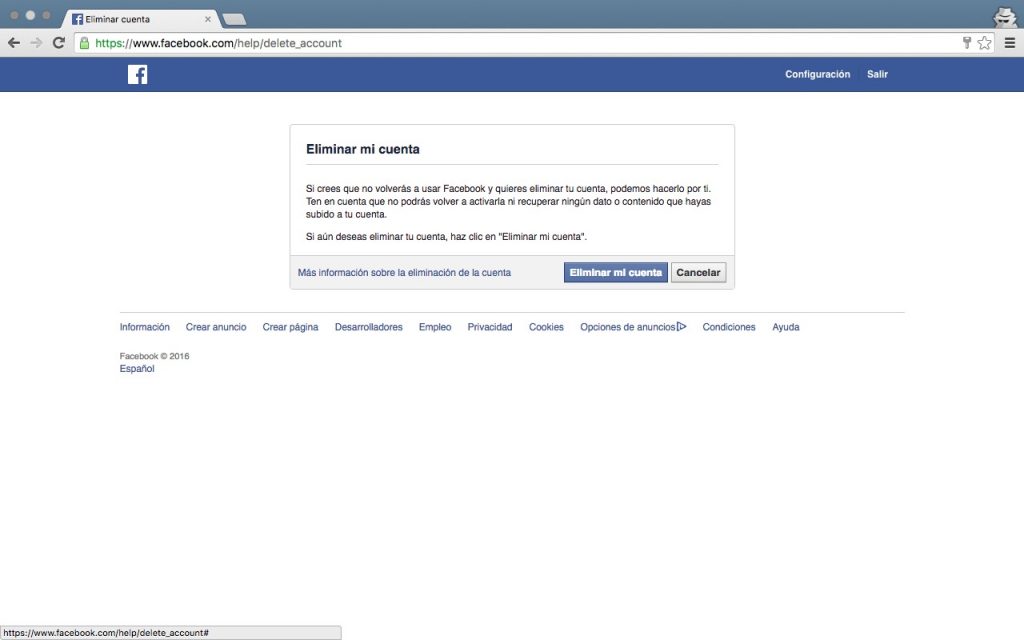
Task: Open the Chrome hamburger menu
Action: coord(1008,43)
